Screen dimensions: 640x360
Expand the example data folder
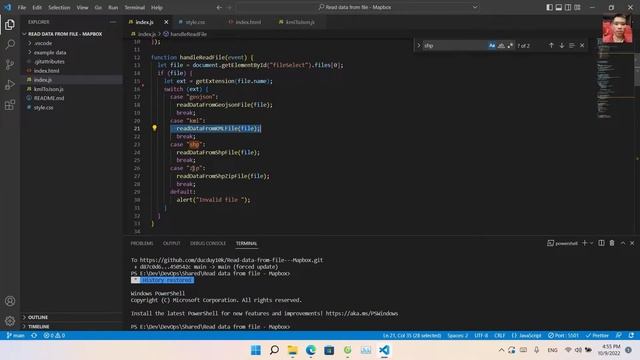click(x=50, y=52)
